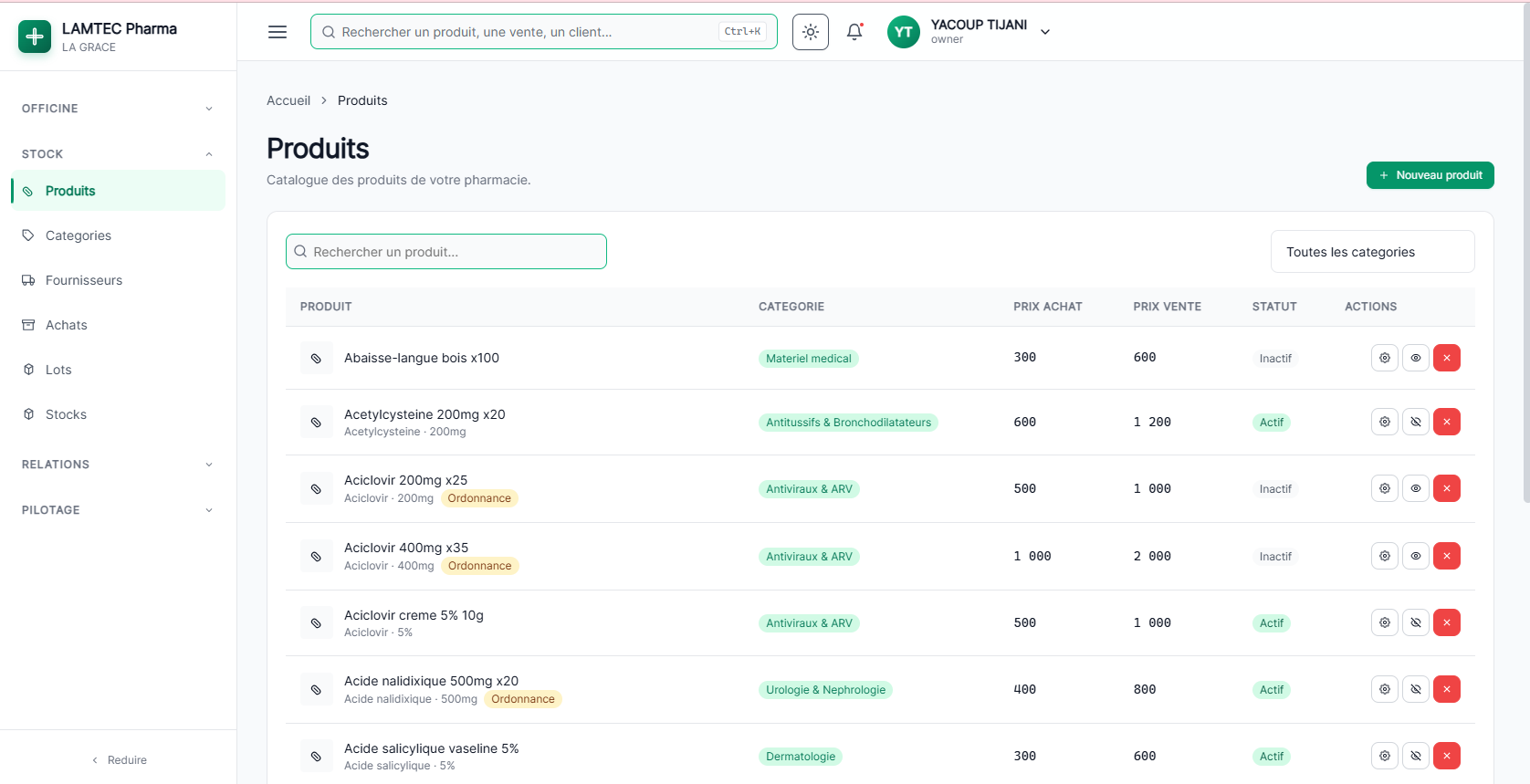Toggle visibility of Aciclovir 400mg x35

pos(1416,556)
